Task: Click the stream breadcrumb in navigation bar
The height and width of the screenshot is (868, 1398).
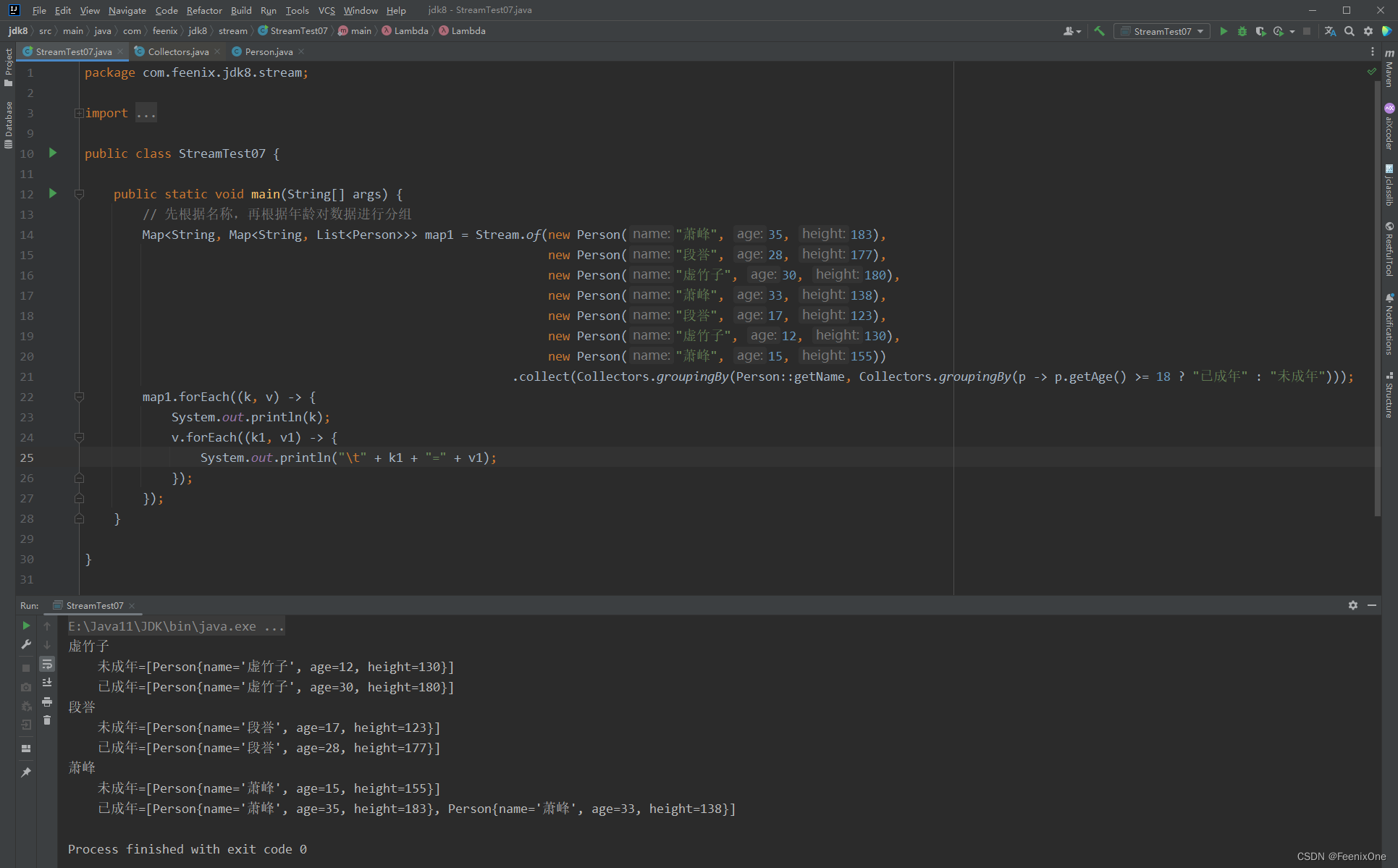Action: coord(232,31)
